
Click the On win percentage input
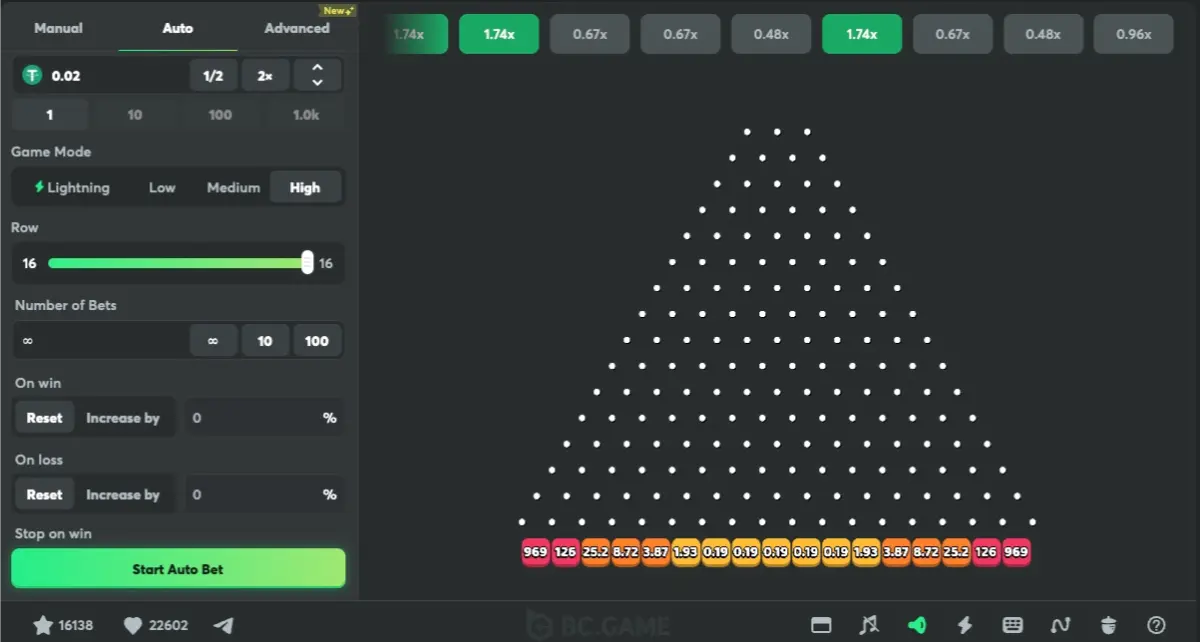(x=263, y=418)
